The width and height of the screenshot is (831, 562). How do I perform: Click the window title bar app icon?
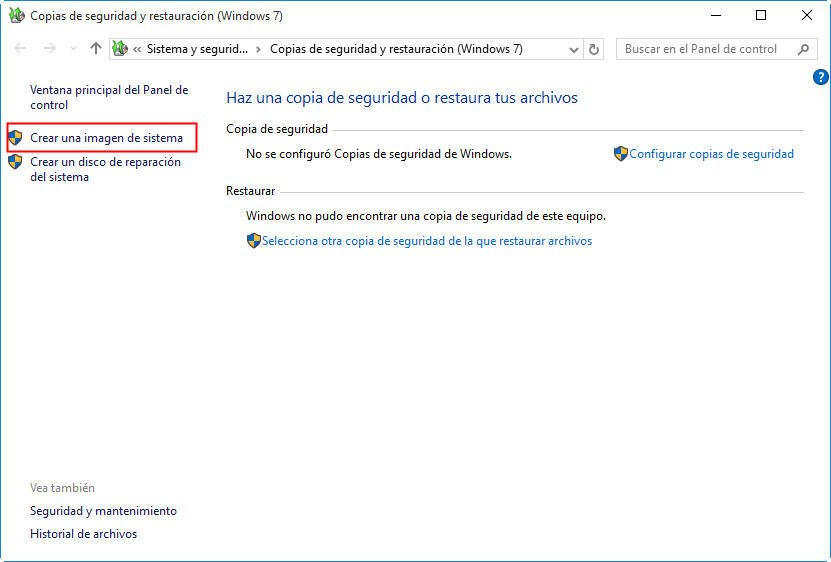coord(16,15)
